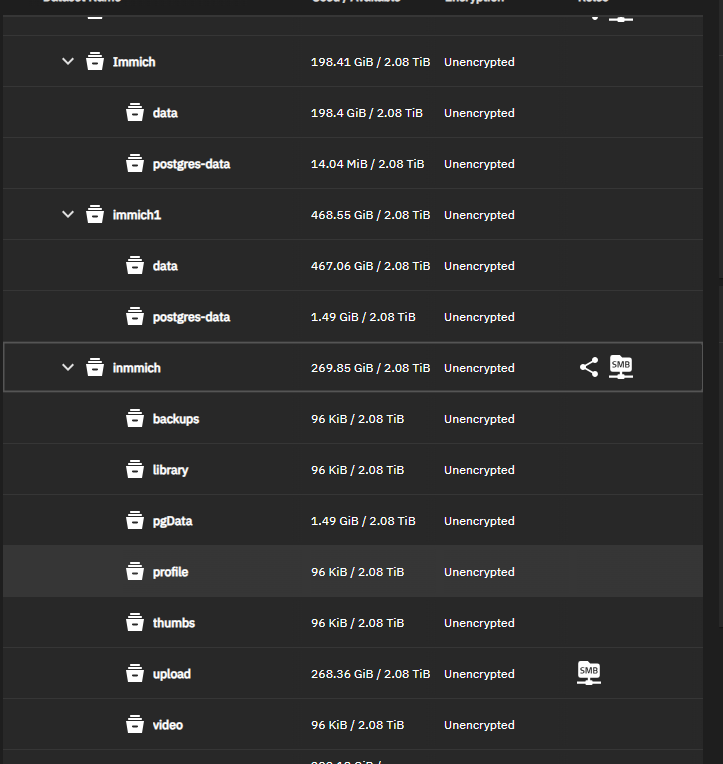Image resolution: width=723 pixels, height=764 pixels.
Task: Click the dataset icon beside thumbs
Action: pyautogui.click(x=135, y=623)
